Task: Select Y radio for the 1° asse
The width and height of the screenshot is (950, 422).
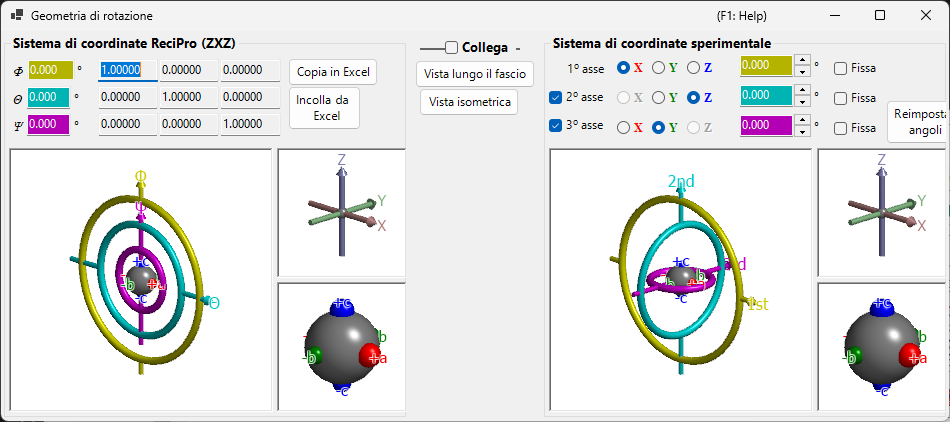Action: point(658,68)
